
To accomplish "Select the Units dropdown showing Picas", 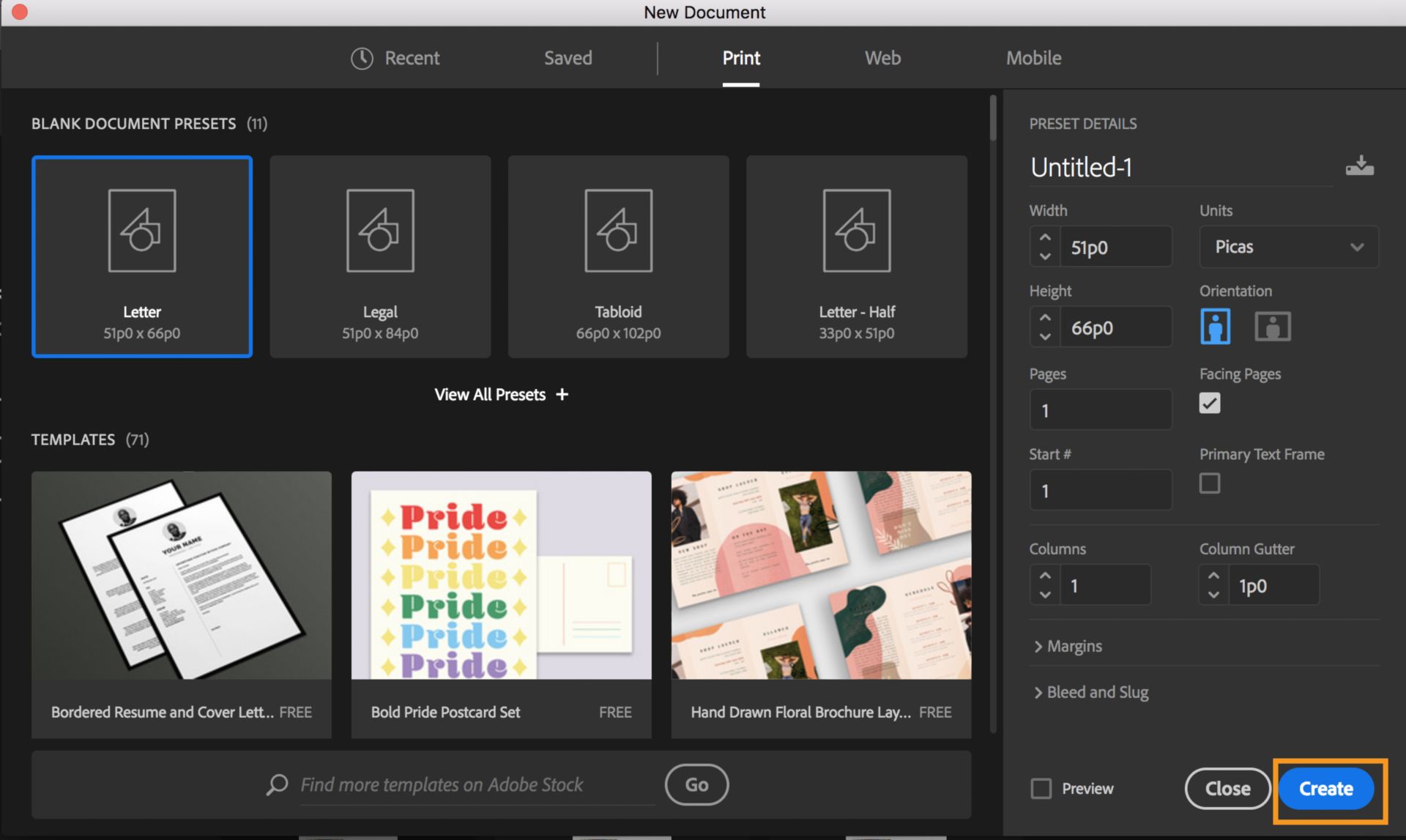I will coord(1285,245).
